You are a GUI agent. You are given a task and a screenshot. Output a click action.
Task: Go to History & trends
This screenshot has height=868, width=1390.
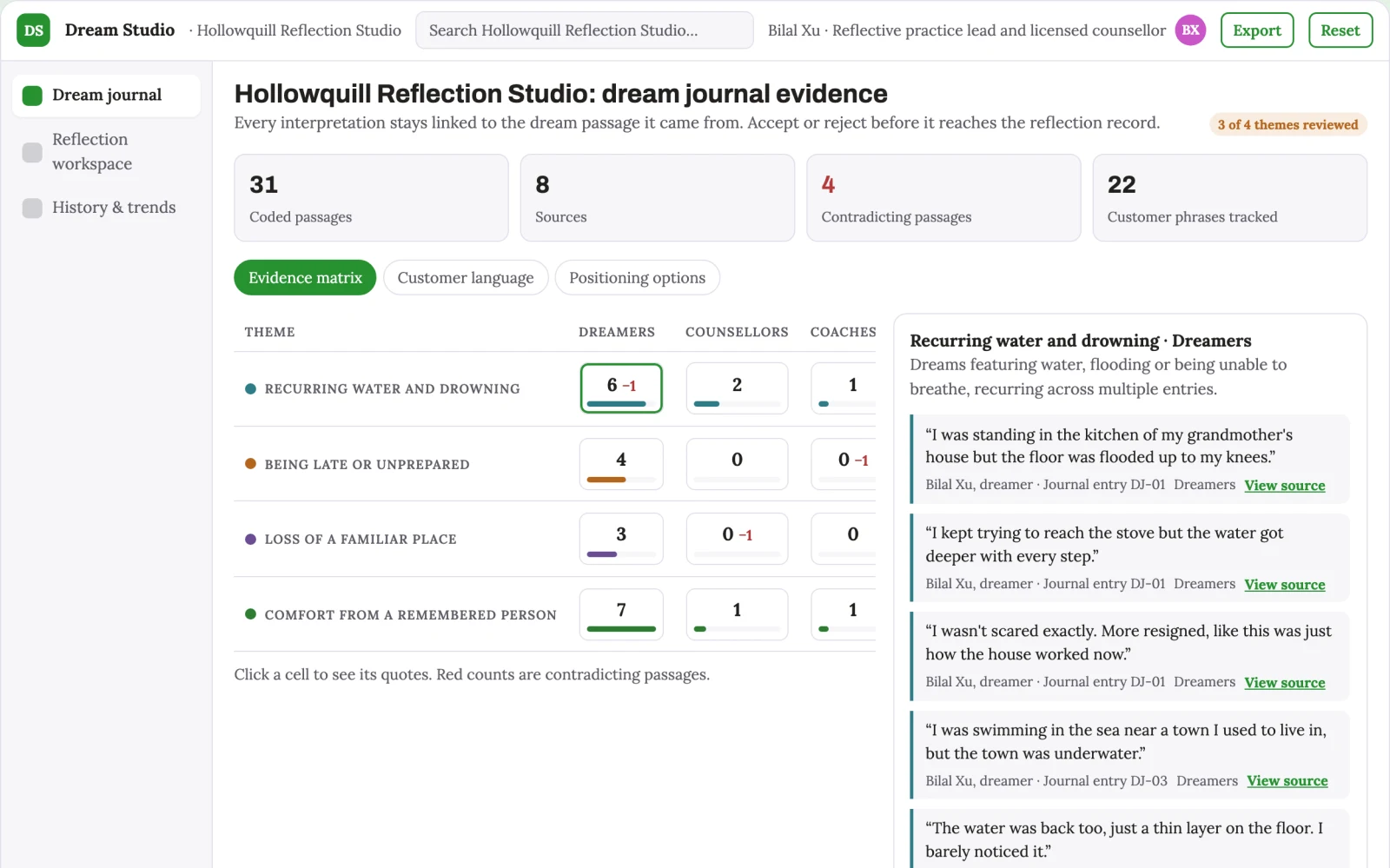point(106,208)
